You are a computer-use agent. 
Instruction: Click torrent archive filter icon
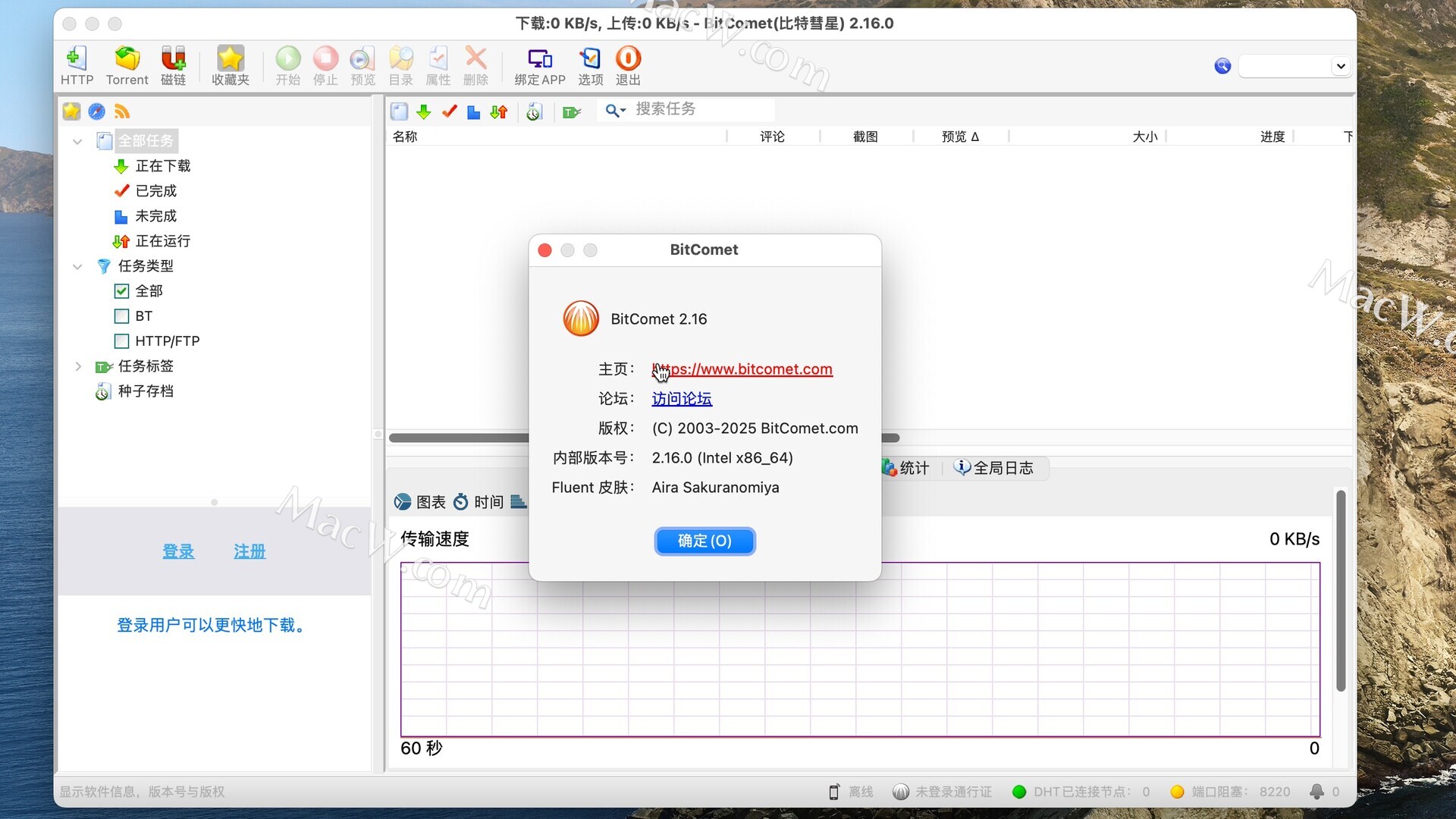tap(535, 111)
